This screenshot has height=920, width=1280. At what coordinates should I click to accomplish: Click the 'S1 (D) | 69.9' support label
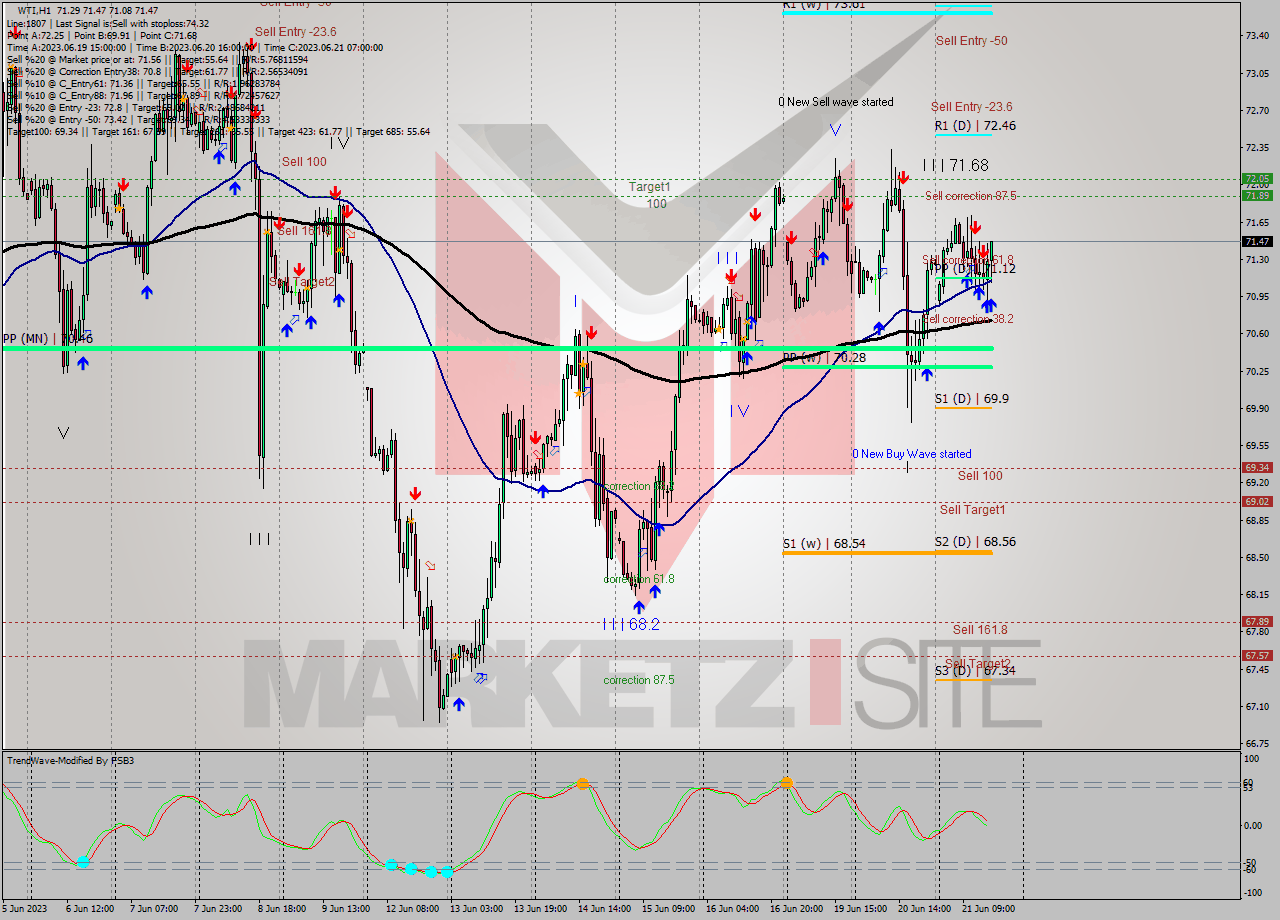pyautogui.click(x=972, y=398)
